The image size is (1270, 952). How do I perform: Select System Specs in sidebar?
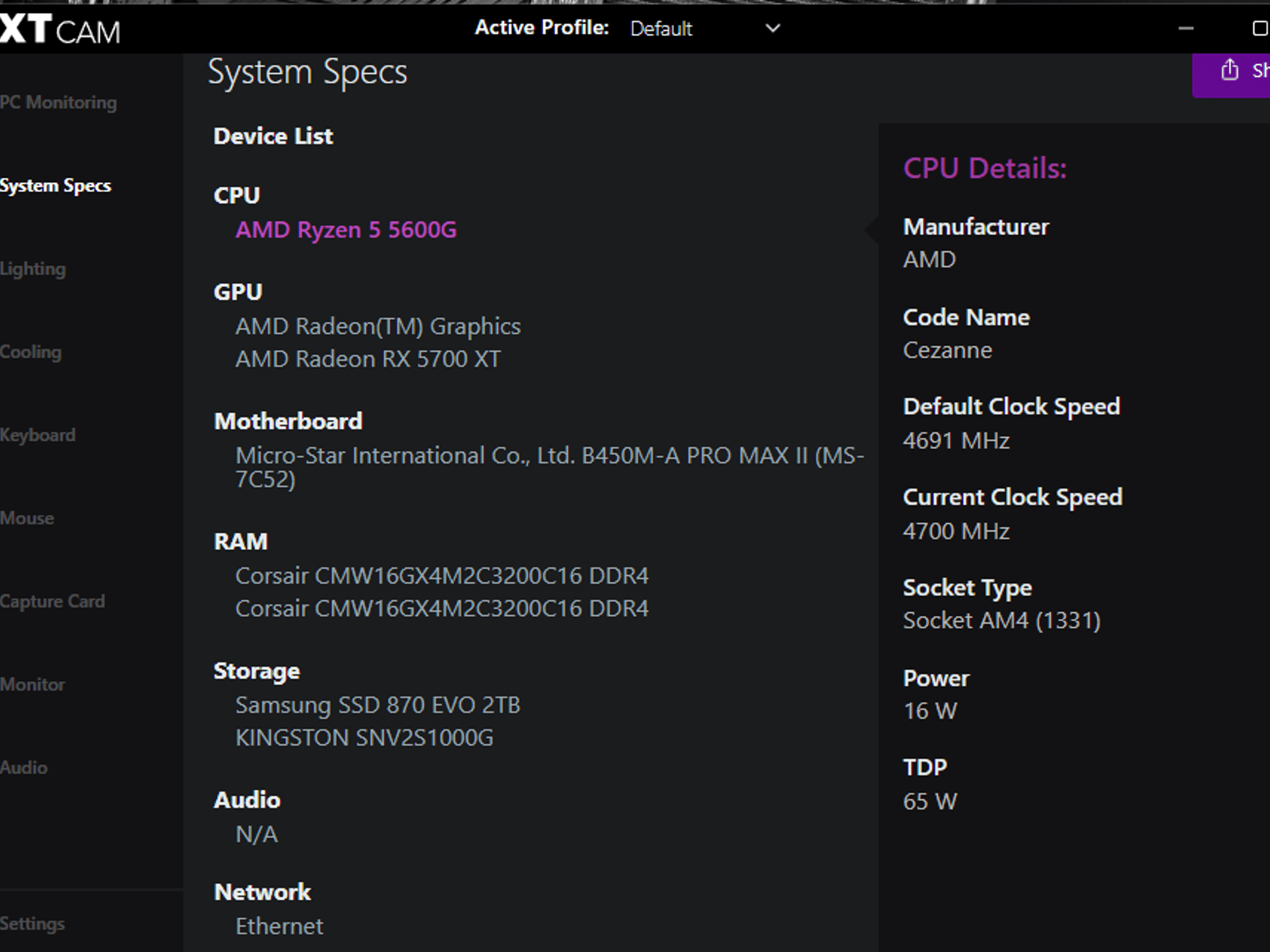point(55,185)
